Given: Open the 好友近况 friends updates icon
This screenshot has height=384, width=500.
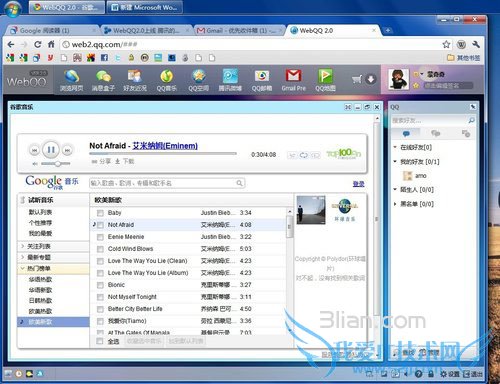Looking at the screenshot, I should pyautogui.click(x=135, y=81).
